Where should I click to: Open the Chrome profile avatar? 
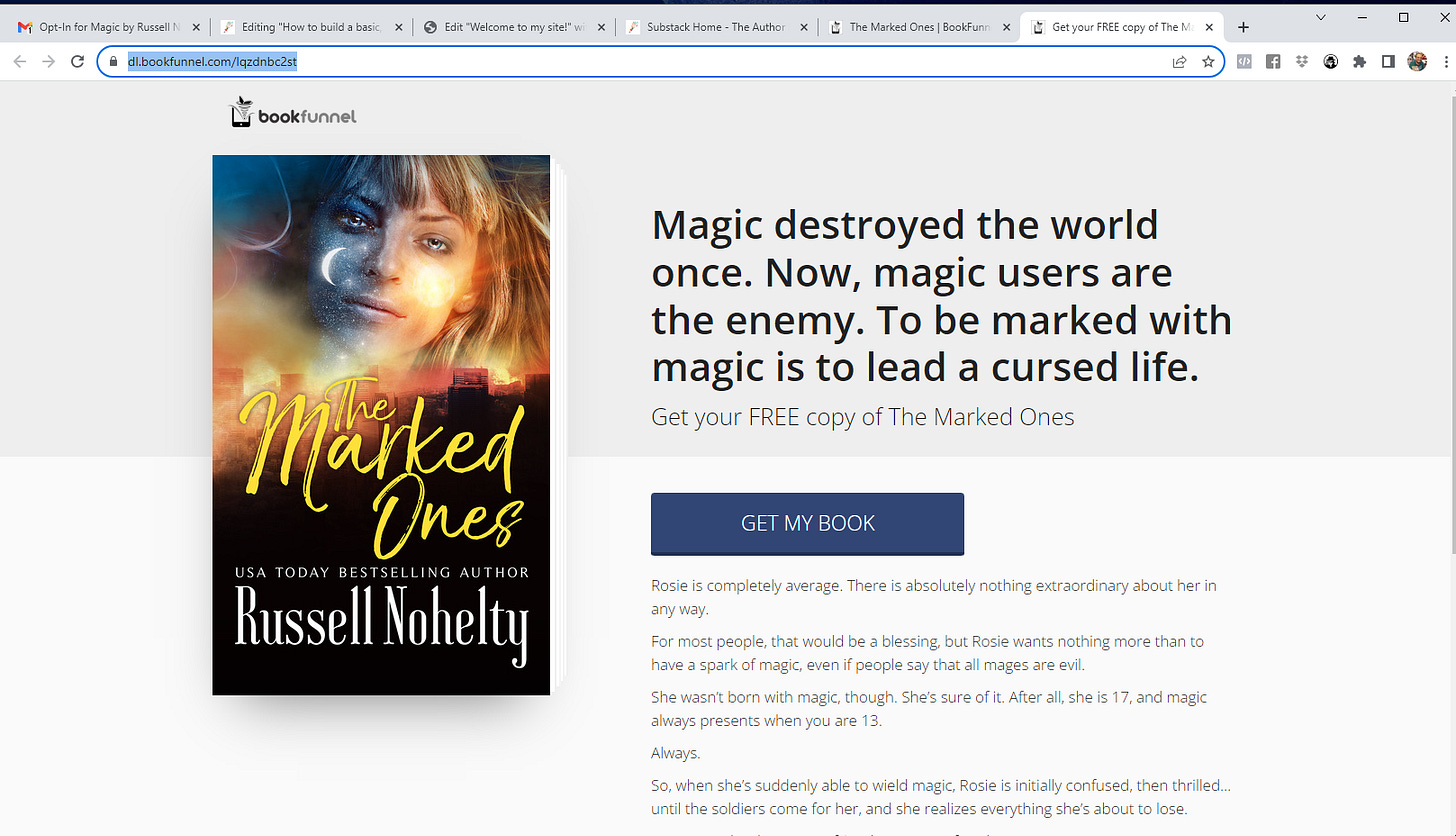pos(1417,62)
